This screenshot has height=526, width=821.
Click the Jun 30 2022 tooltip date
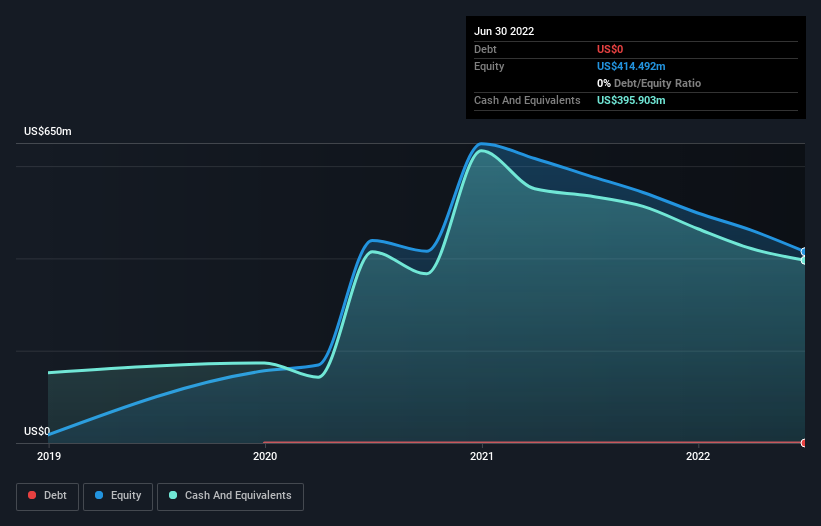tap(504, 31)
